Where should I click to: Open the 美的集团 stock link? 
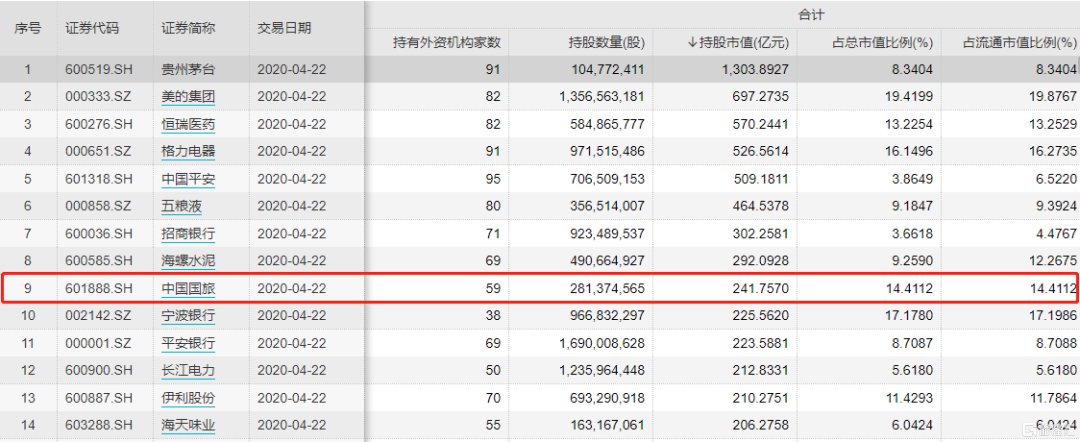[188, 96]
